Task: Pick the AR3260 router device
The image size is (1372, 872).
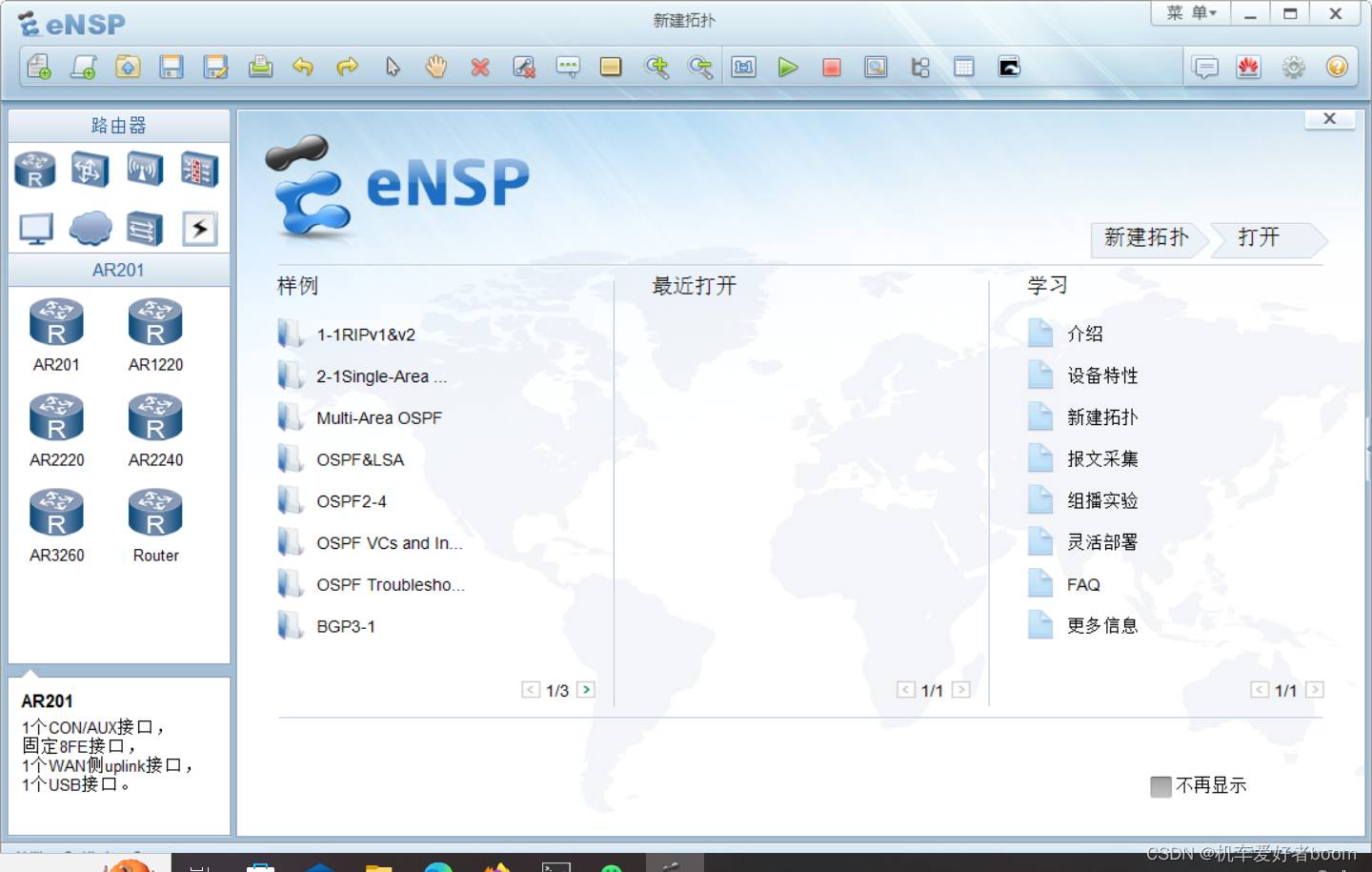Action: [56, 525]
